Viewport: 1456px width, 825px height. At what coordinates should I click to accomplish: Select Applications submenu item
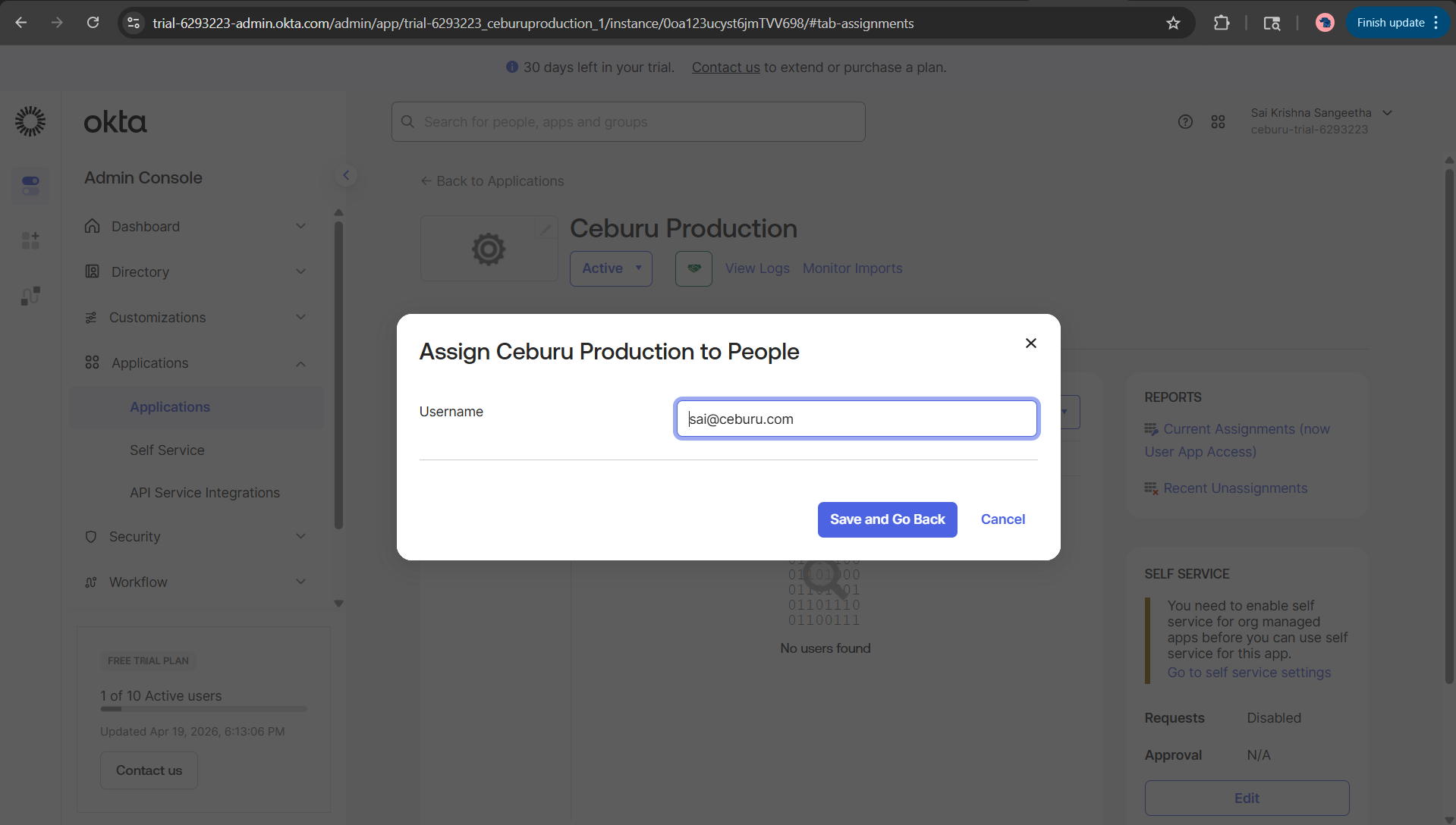click(x=196, y=407)
